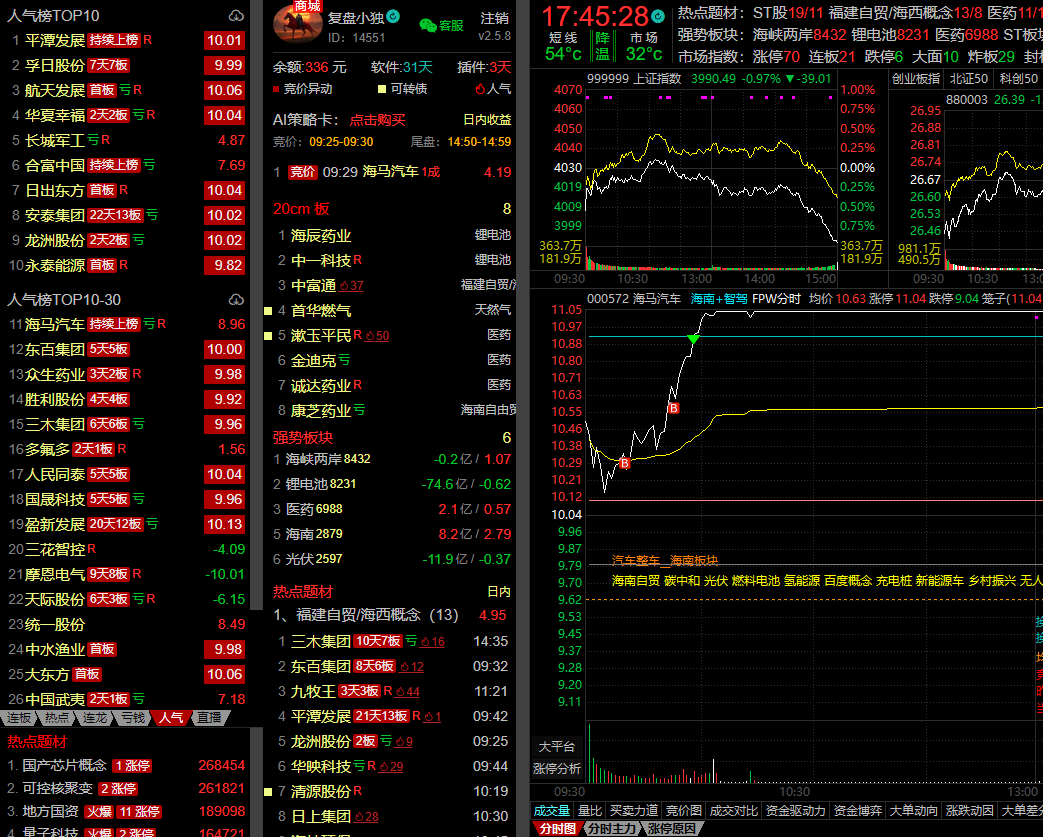Click the 注销 logout button

[494, 18]
